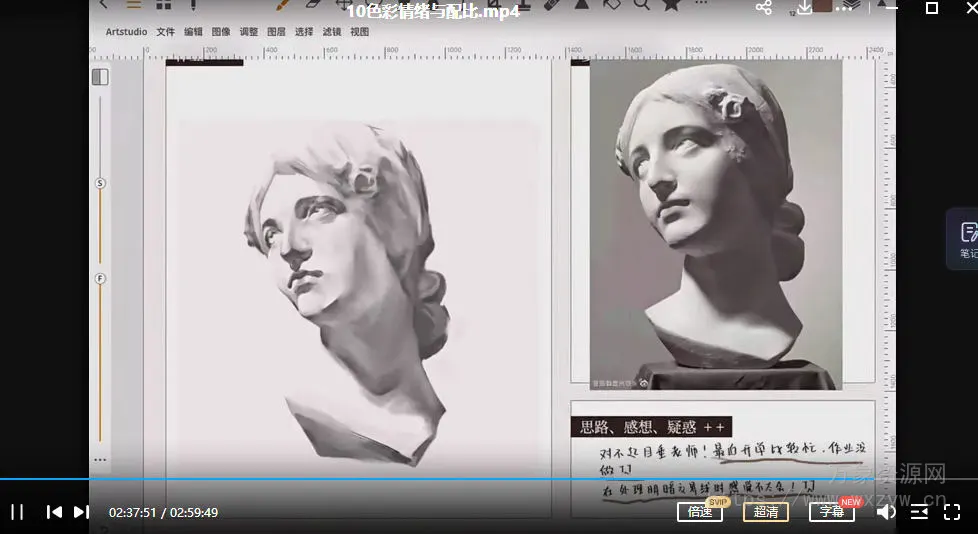This screenshot has width=978, height=534.
Task: Open the 倍速 playback speed options
Action: coord(699,512)
